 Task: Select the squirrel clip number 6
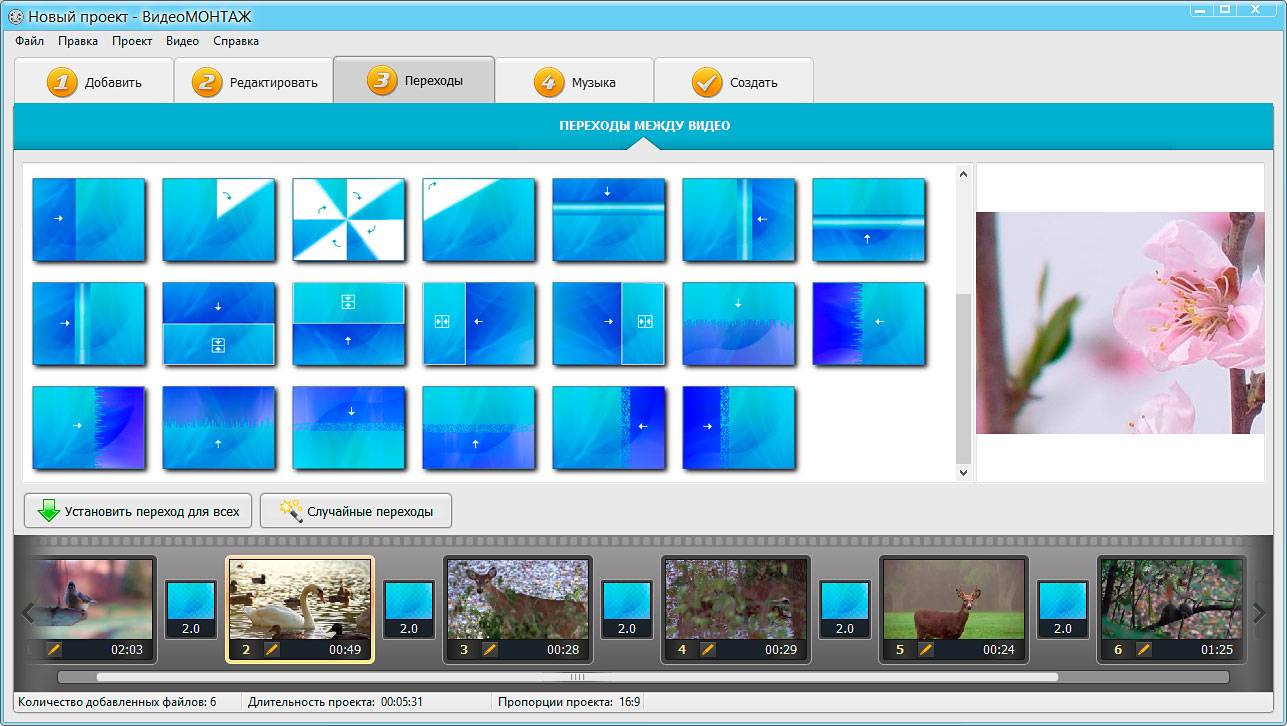1172,610
